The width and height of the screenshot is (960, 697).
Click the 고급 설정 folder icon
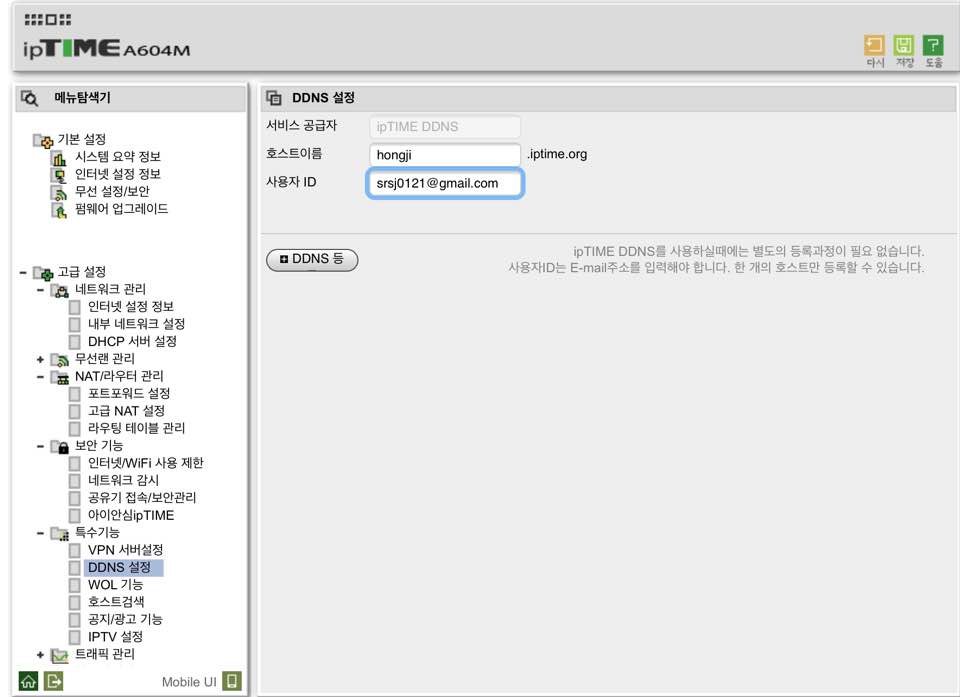click(43, 273)
